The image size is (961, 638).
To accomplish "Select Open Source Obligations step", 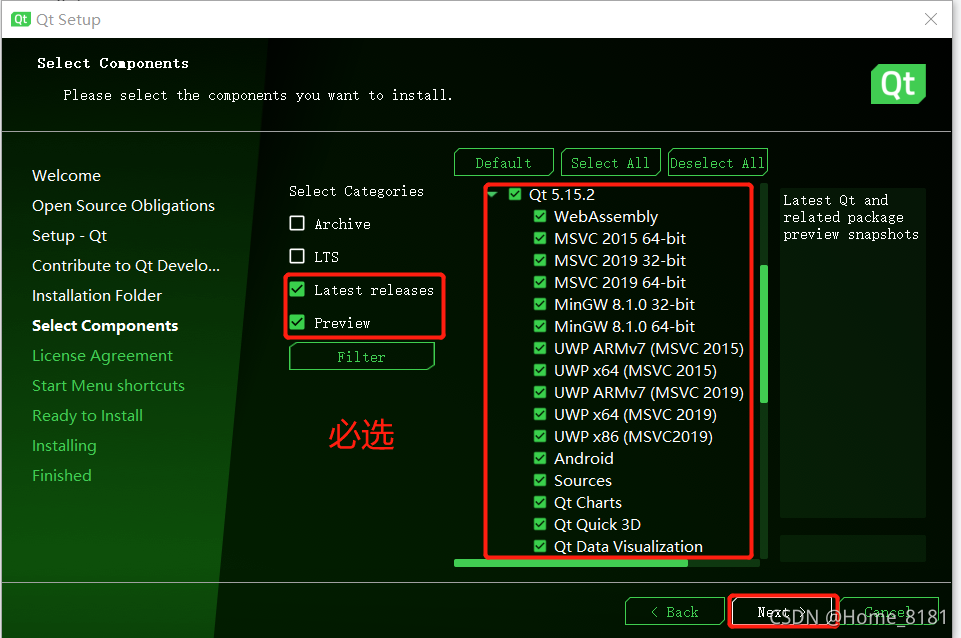I will click(123, 206).
